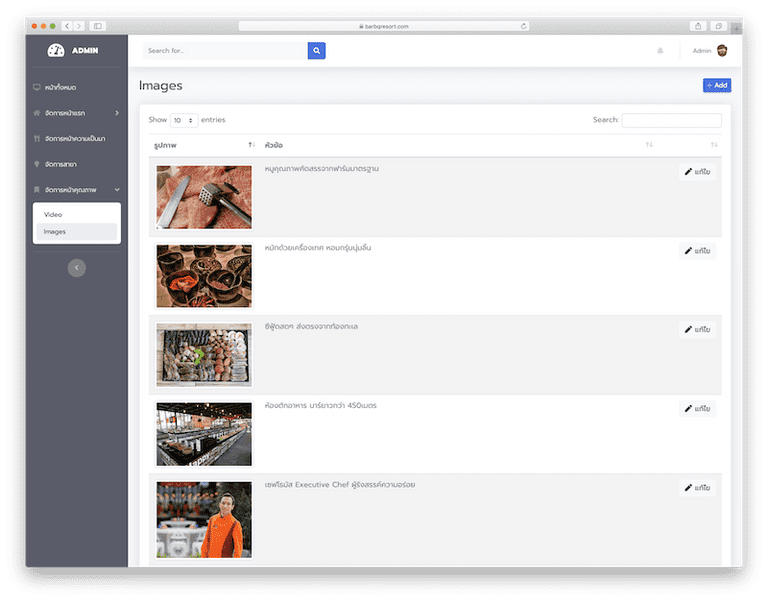Reload the page with the refresh icon

[x=524, y=26]
